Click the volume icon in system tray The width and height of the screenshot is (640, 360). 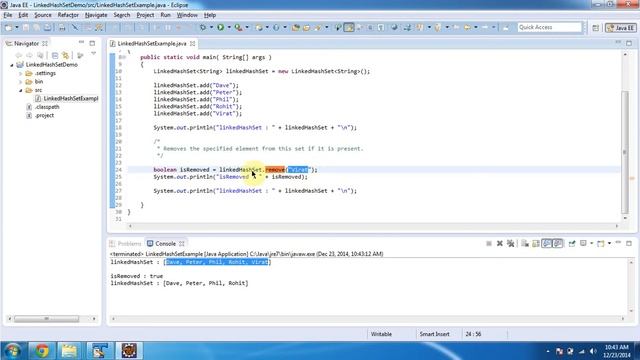[x=593, y=351]
